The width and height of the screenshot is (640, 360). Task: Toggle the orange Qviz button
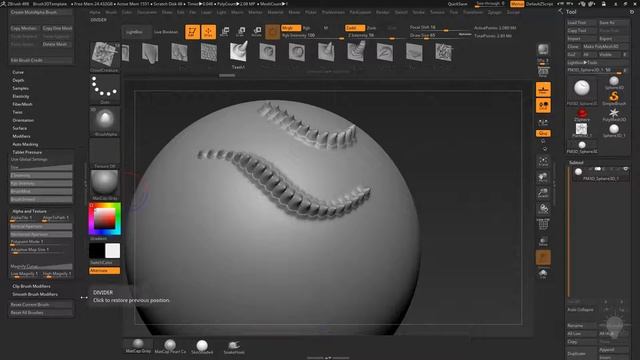coord(543,133)
